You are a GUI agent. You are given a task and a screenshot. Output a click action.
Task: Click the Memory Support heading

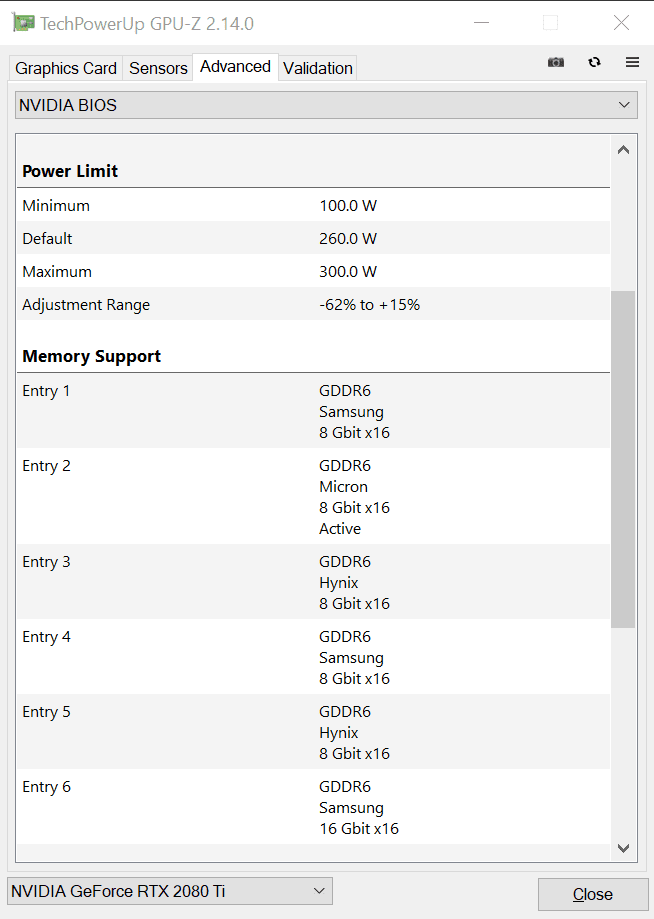click(x=91, y=356)
